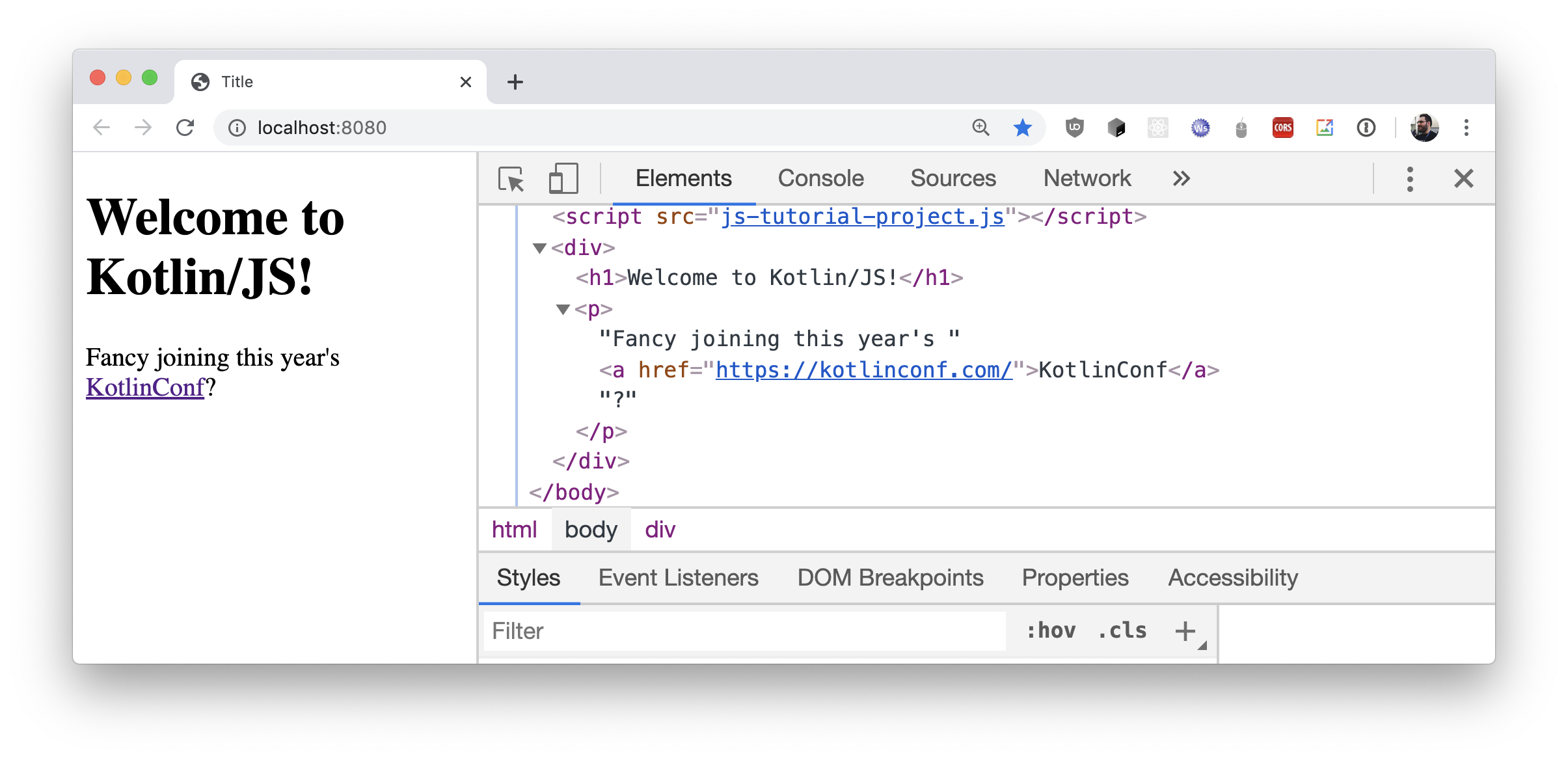Select the Title browser tab
This screenshot has width=1568, height=760.
pos(331,82)
